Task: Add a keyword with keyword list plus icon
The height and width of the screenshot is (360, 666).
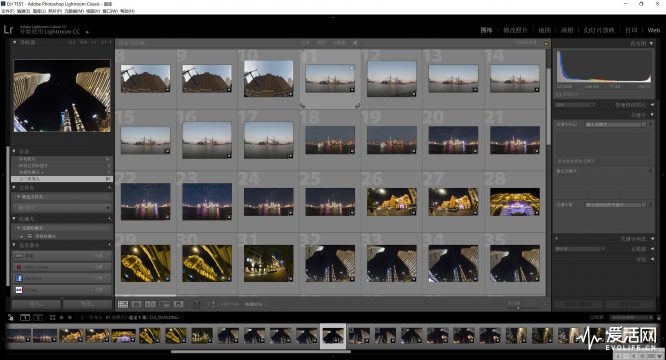Action: pos(556,239)
